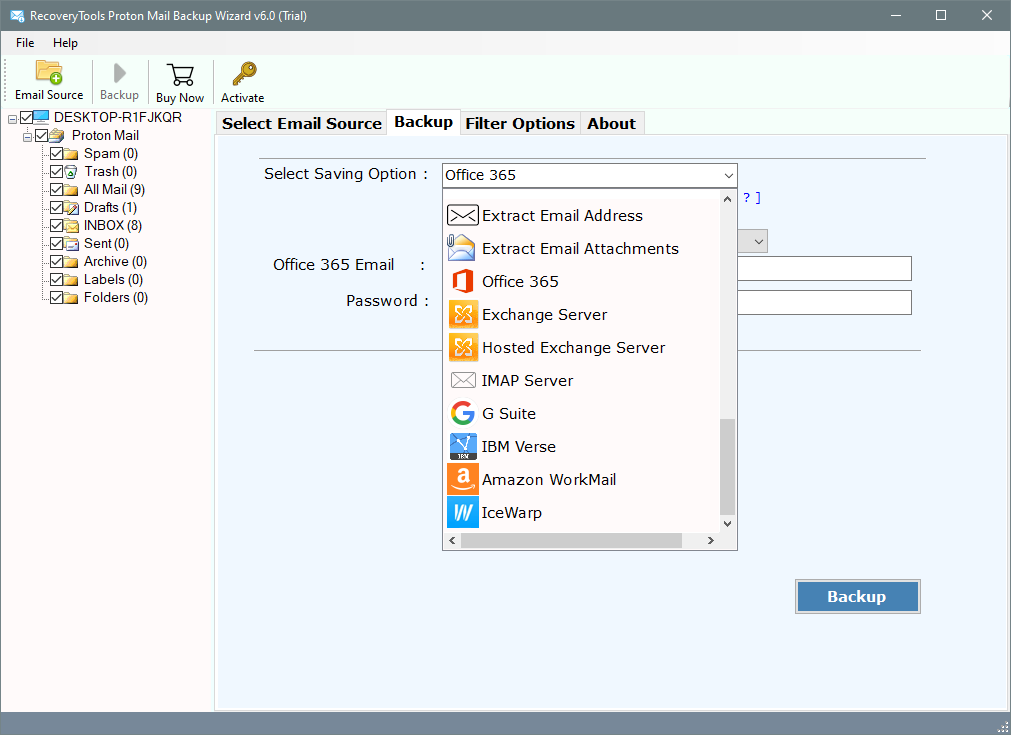
Task: Click the horizontal scrollbar in dropdown list
Action: 570,540
